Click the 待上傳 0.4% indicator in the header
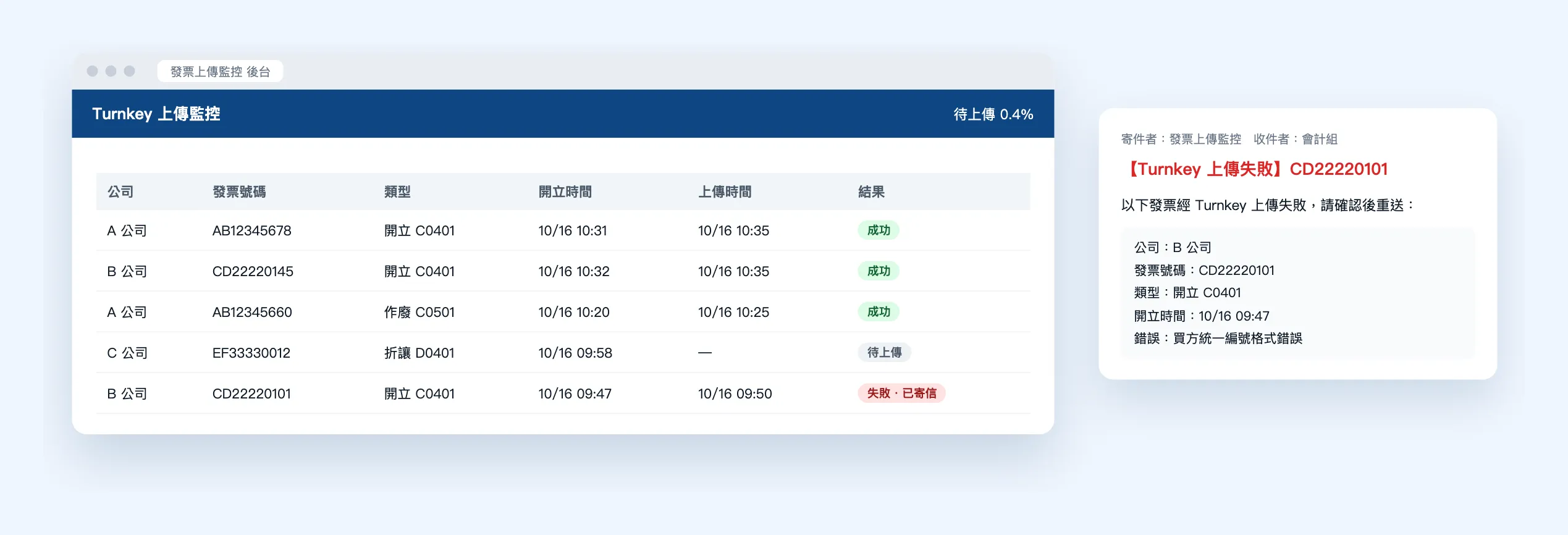The image size is (1568, 535). click(x=993, y=114)
